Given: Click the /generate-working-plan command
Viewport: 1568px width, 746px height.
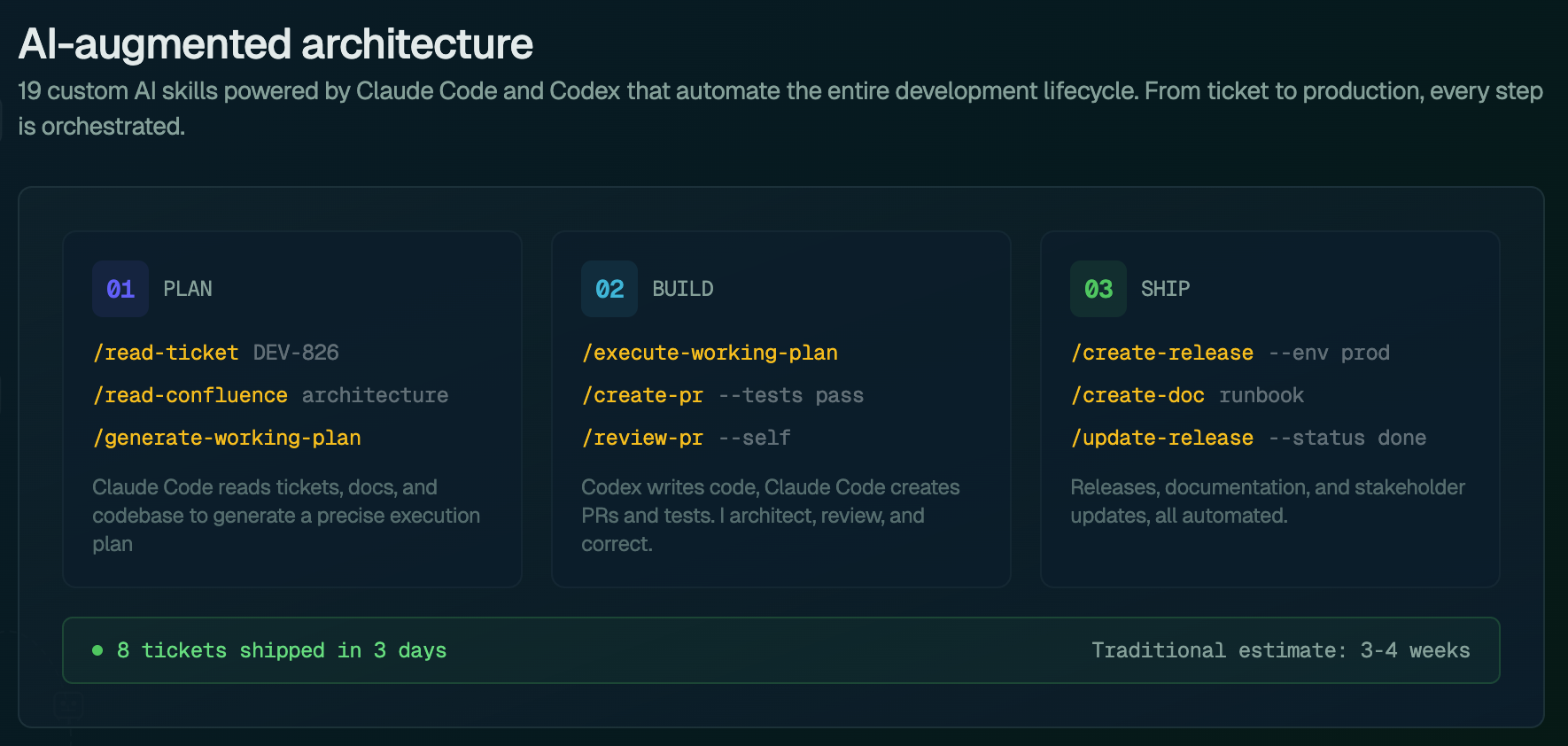Looking at the screenshot, I should 227,438.
